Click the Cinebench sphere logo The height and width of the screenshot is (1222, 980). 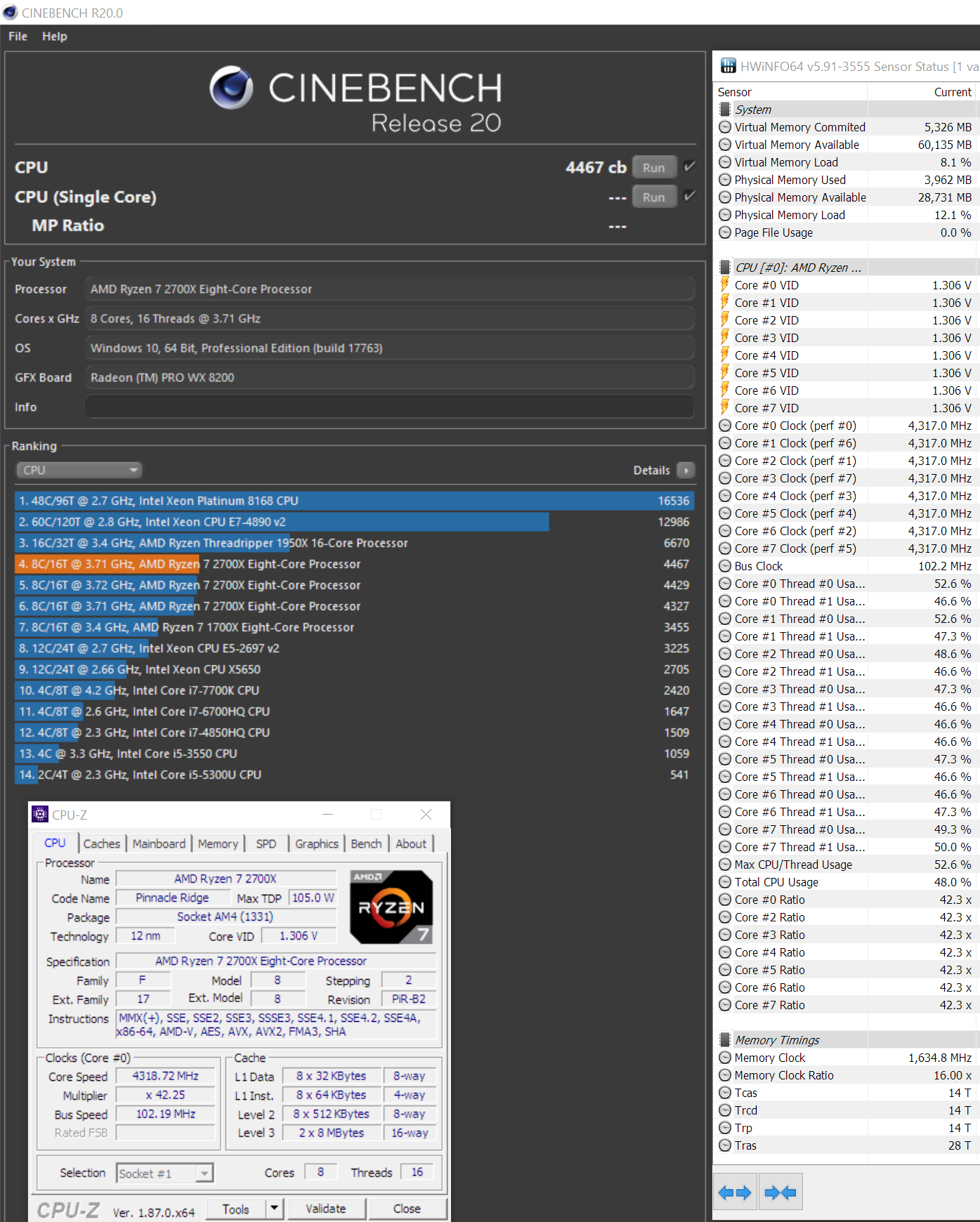(x=231, y=88)
